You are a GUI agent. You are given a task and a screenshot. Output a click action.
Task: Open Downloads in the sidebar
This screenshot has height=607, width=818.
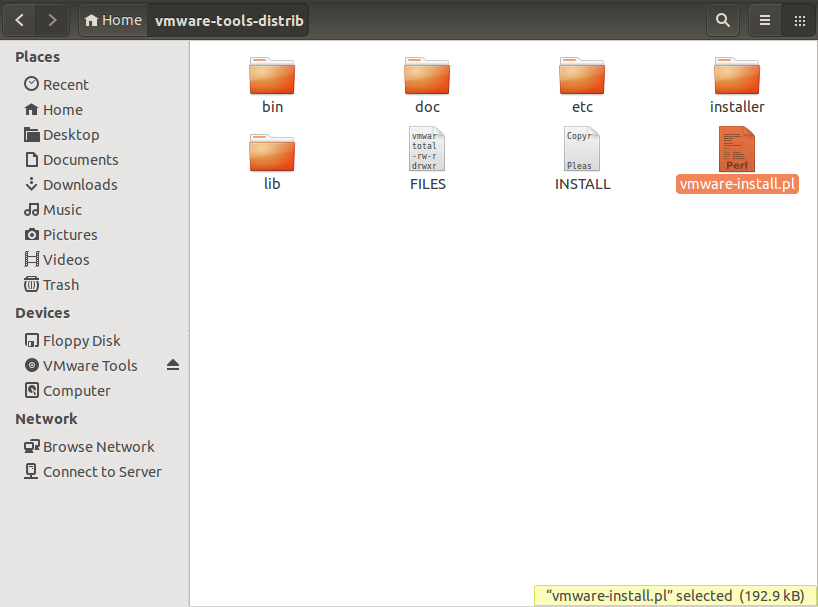point(71,185)
